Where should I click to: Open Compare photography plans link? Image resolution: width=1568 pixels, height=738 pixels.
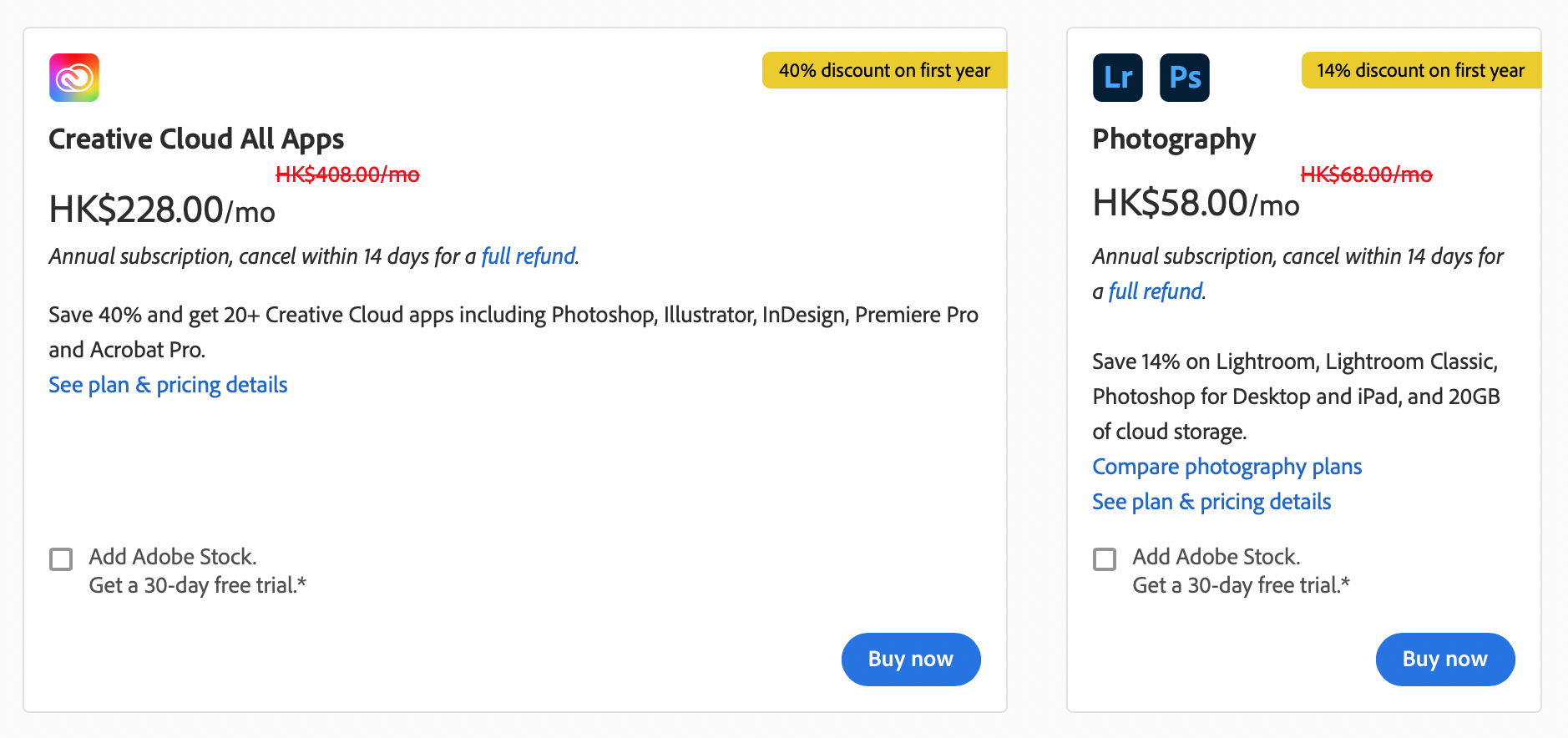[x=1227, y=467]
